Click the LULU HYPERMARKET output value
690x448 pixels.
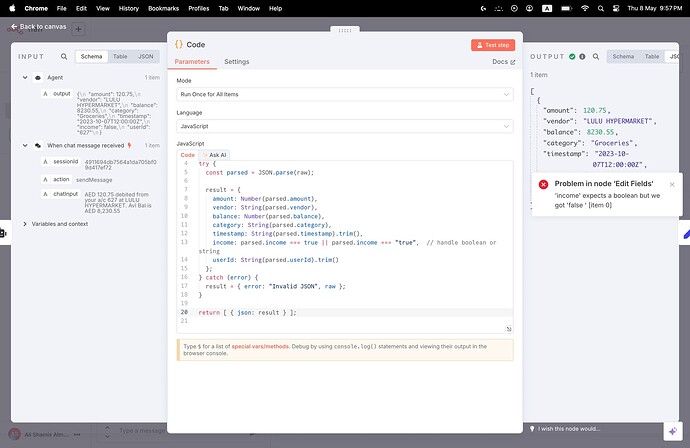click(618, 121)
